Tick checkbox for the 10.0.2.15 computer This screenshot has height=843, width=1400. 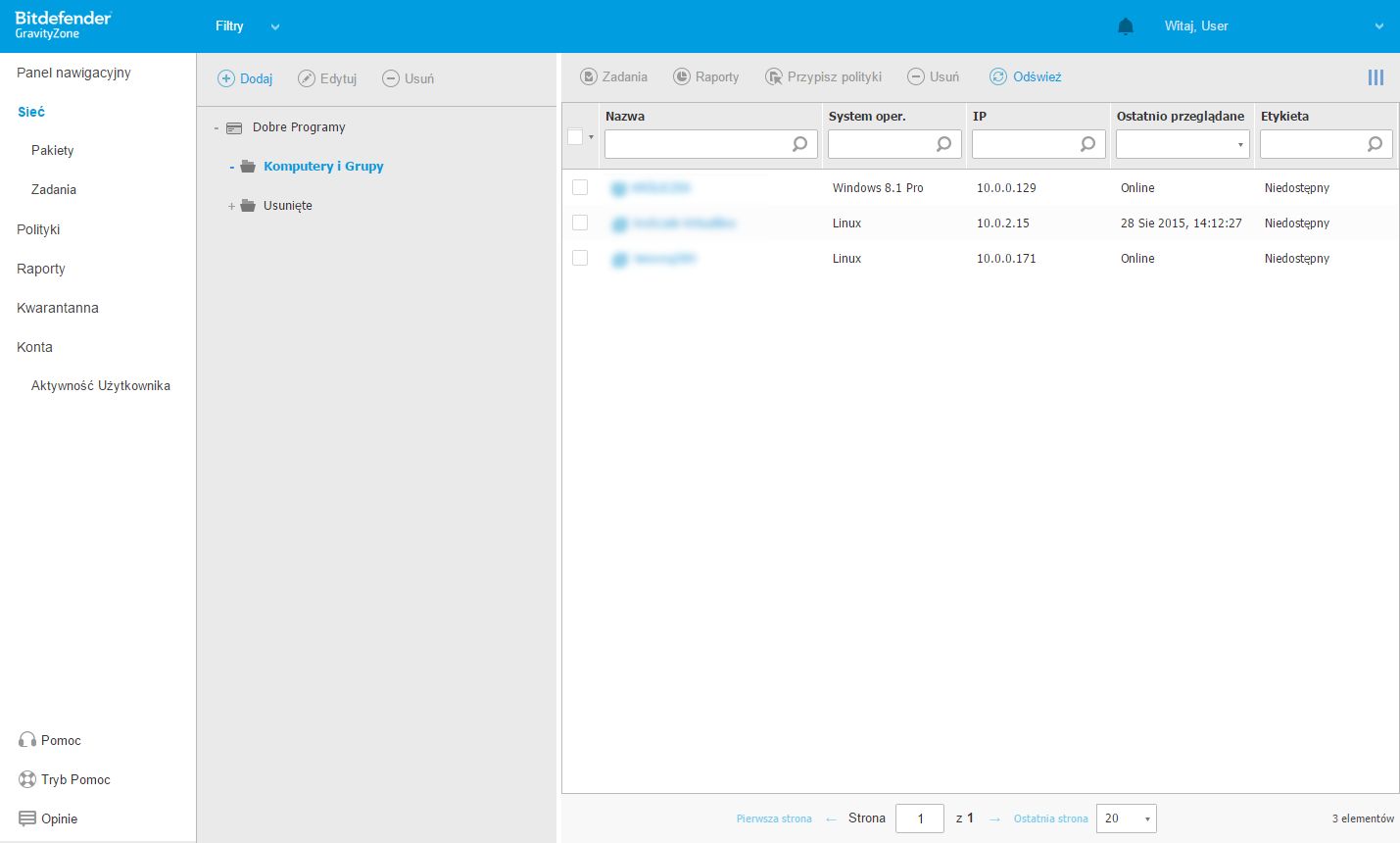pos(580,223)
